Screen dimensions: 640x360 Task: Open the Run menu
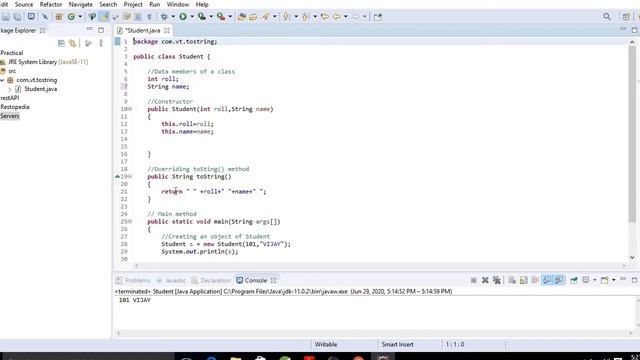tap(155, 4)
